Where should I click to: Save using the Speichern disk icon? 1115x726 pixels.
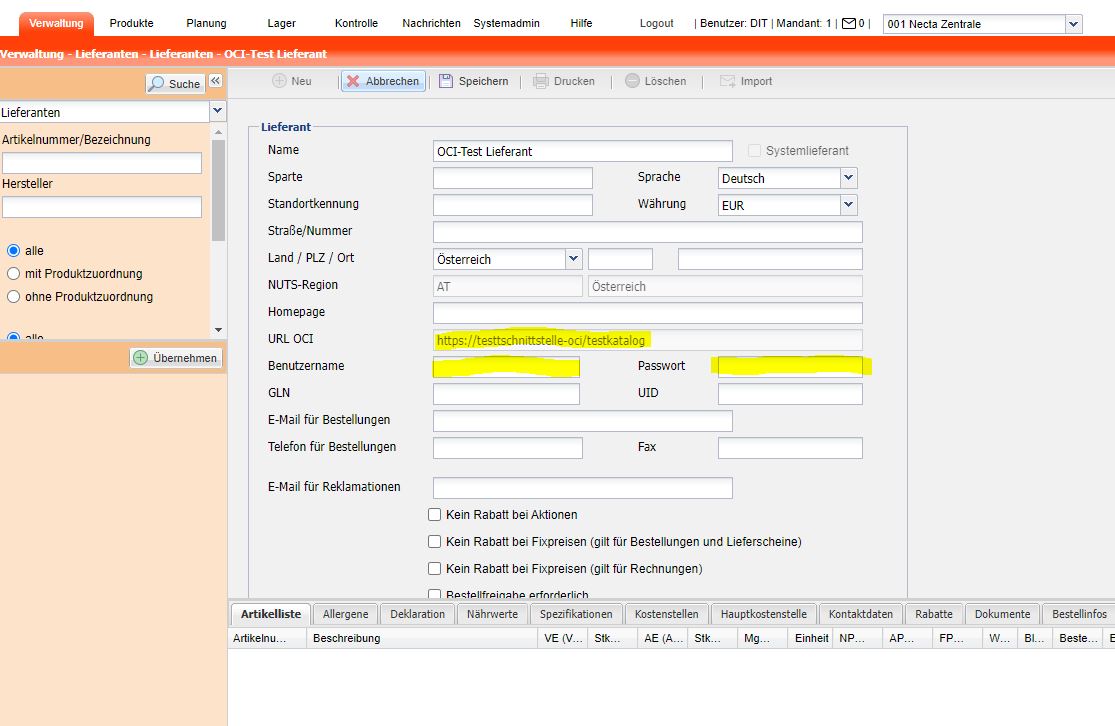[446, 81]
